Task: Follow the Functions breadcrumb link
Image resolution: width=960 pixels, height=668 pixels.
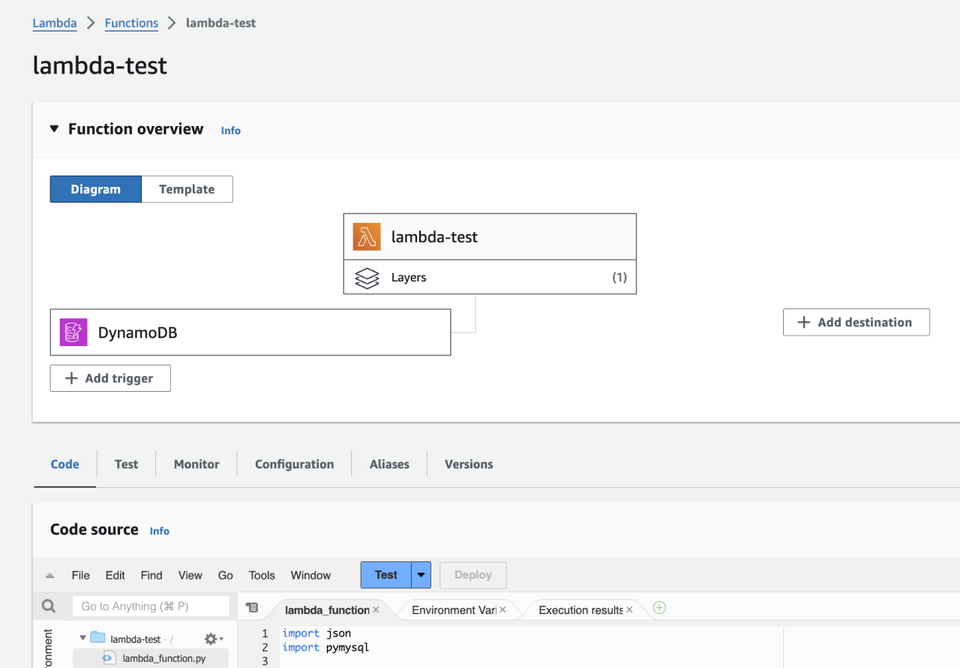Action: click(131, 22)
